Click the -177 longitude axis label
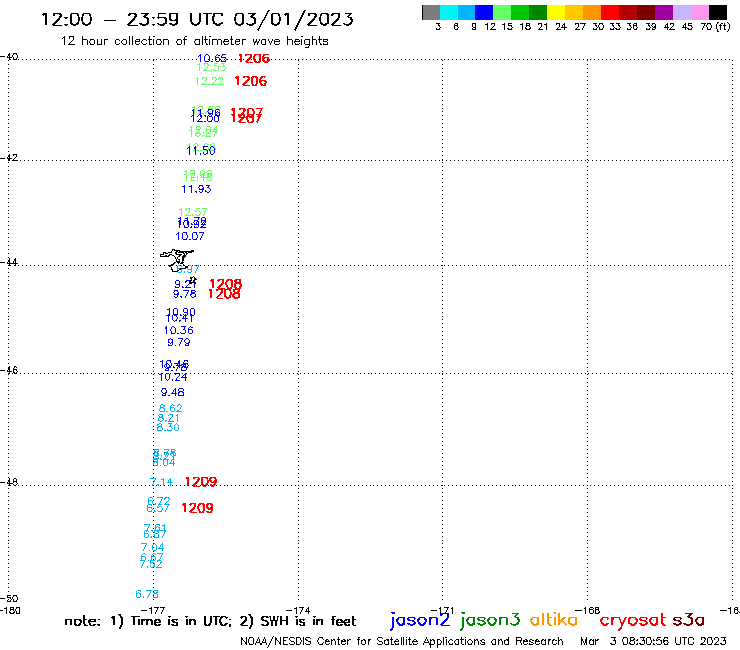The image size is (740, 650). coord(153,610)
